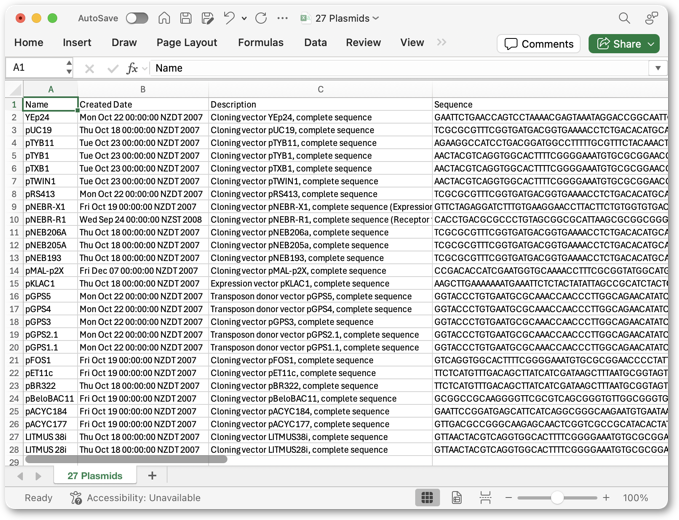
Task: Select cell with YEp24
Action: tap(50, 117)
